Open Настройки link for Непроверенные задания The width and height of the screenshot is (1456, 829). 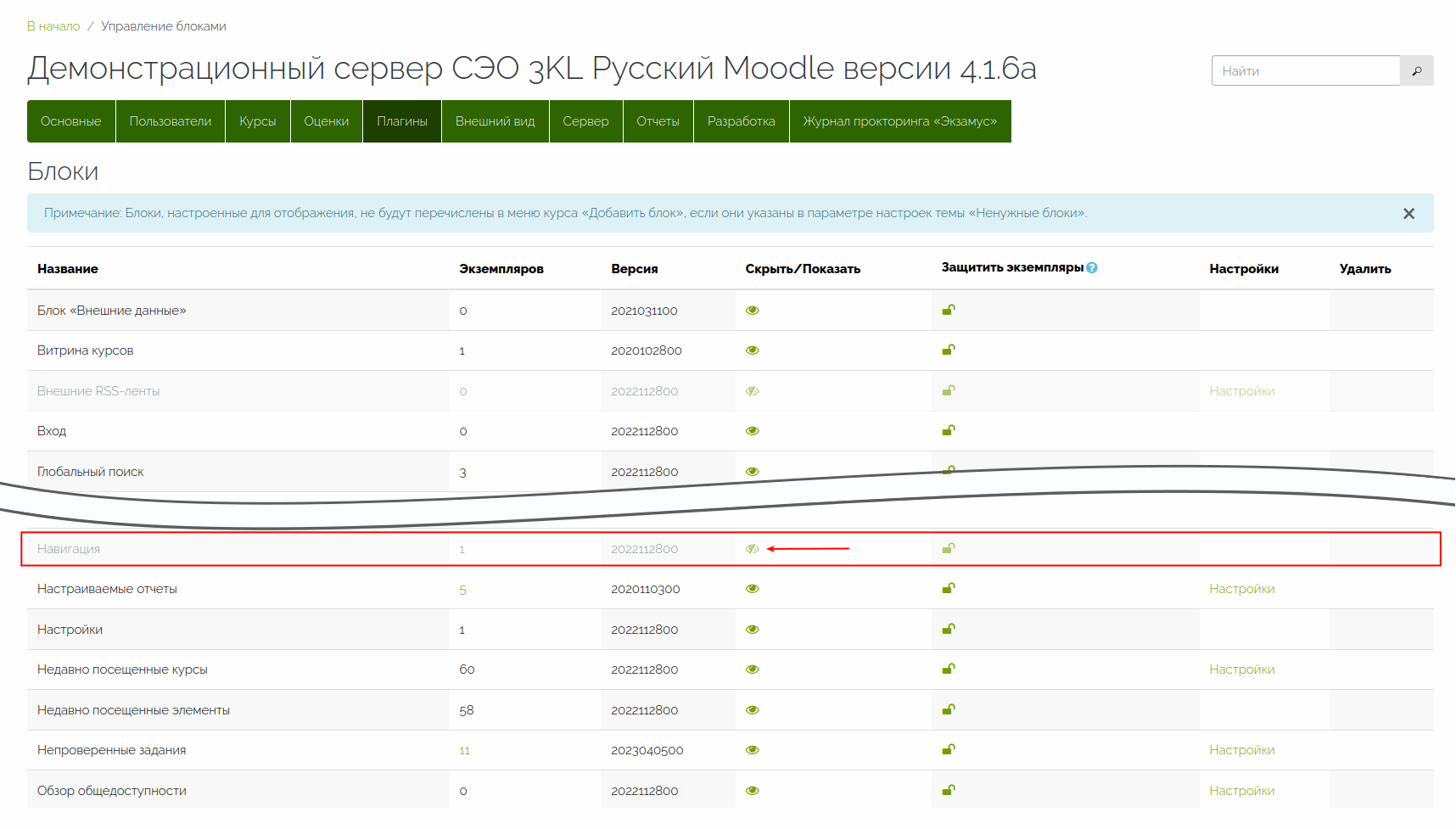point(1242,750)
